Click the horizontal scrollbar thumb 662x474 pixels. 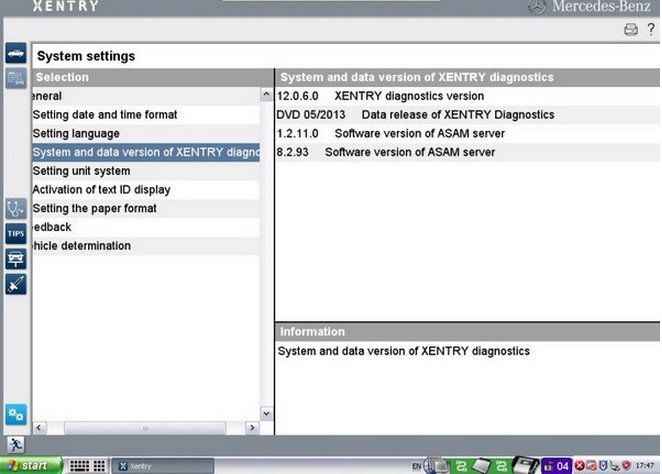tap(145, 428)
